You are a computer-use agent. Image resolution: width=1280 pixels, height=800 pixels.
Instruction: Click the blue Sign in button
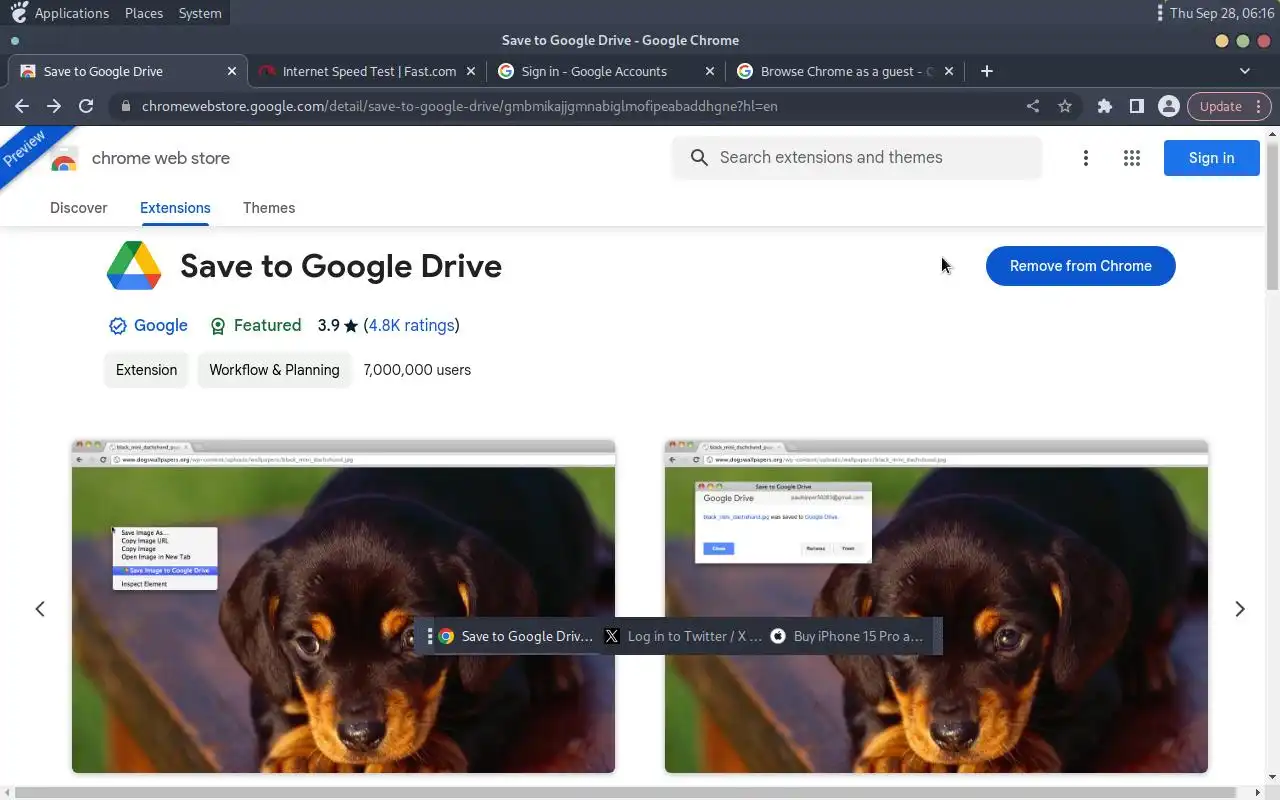coord(1211,158)
